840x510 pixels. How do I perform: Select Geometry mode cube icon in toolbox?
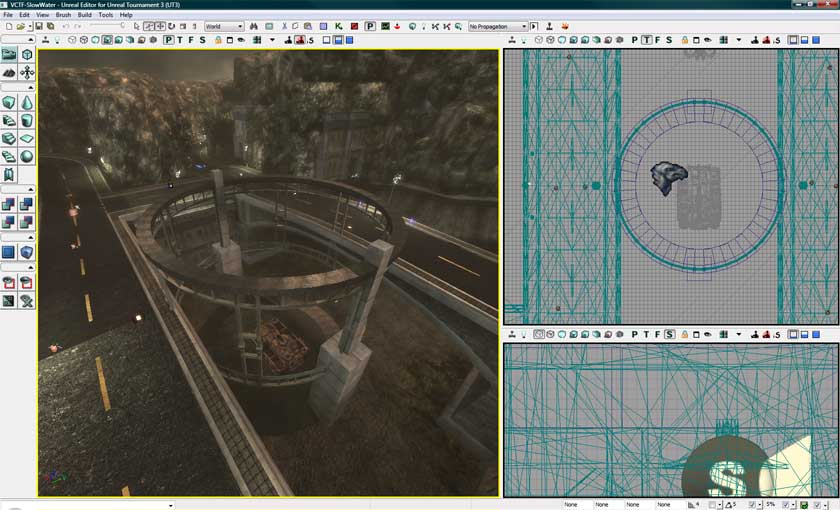[x=27, y=54]
